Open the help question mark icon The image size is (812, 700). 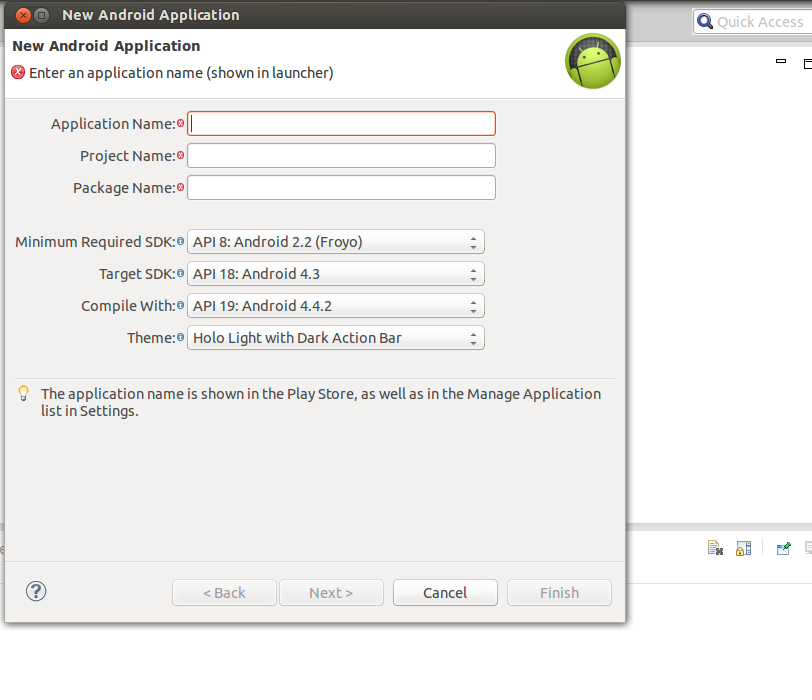click(x=36, y=591)
